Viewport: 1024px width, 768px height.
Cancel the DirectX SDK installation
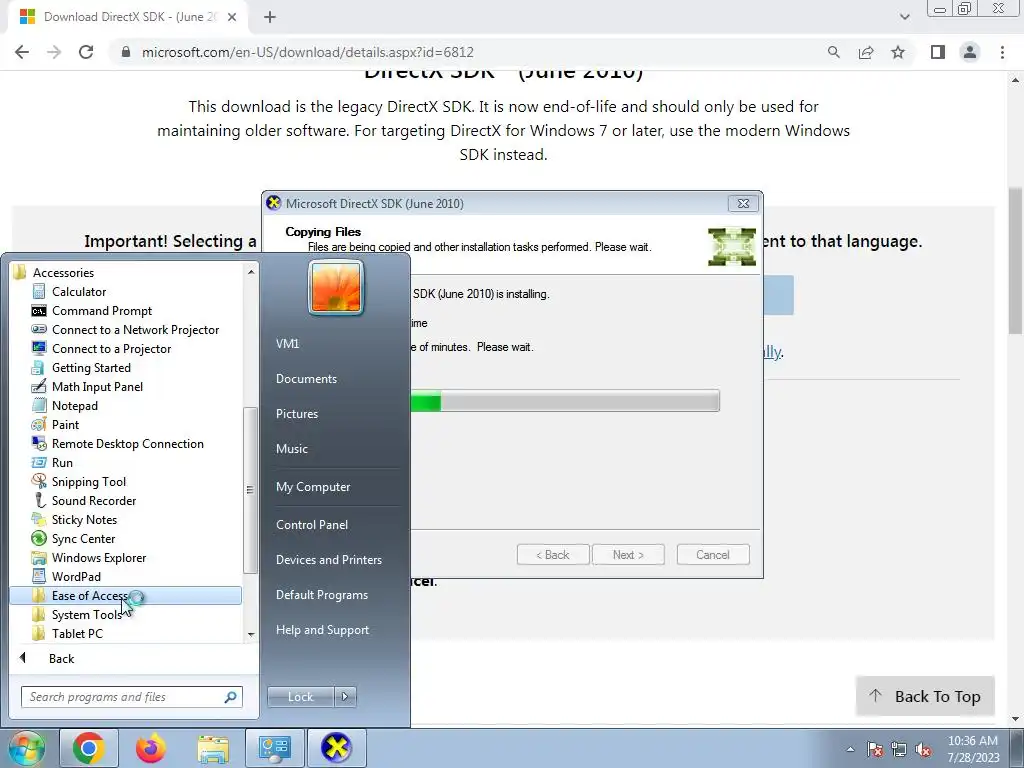tap(712, 554)
